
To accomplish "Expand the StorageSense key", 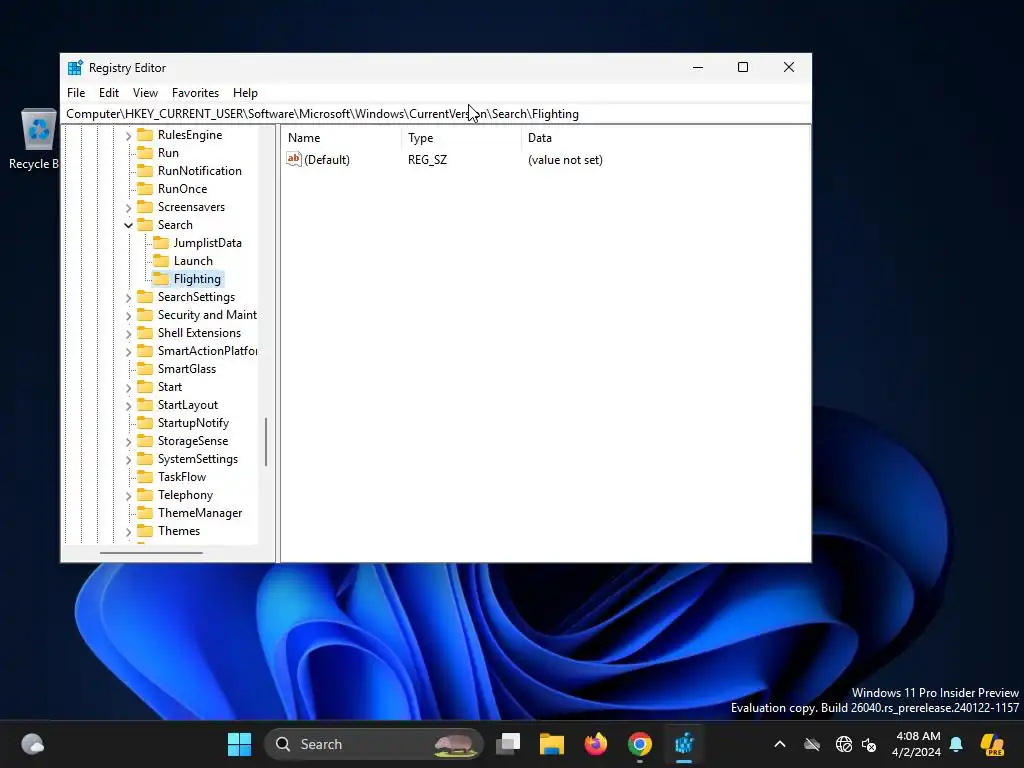I will point(129,441).
